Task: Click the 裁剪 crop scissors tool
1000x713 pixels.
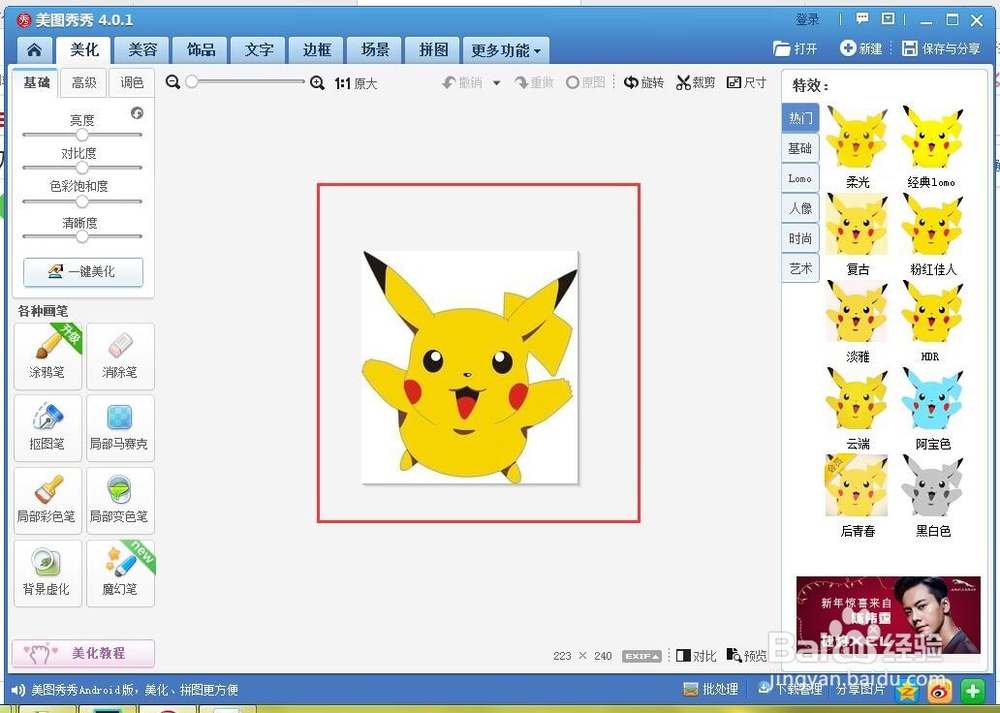Action: pos(696,82)
